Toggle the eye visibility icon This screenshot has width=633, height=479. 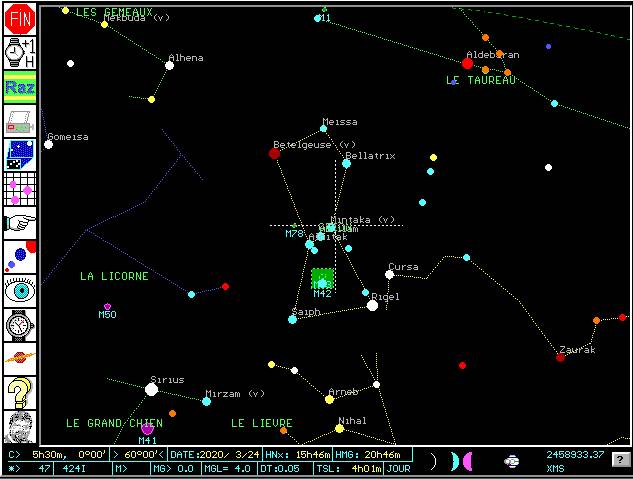click(x=20, y=291)
